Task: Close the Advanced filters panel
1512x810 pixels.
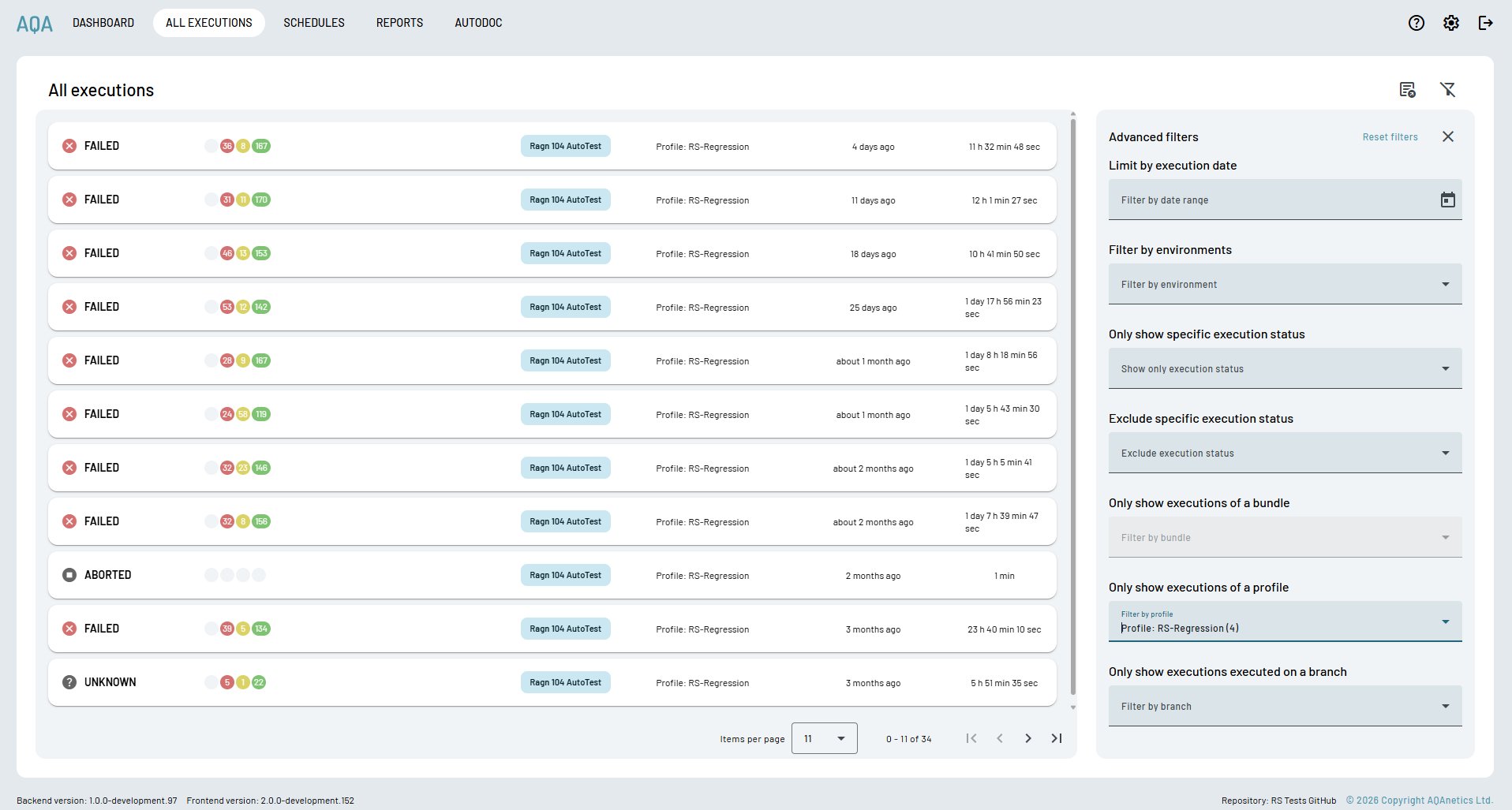Action: 1447,136
